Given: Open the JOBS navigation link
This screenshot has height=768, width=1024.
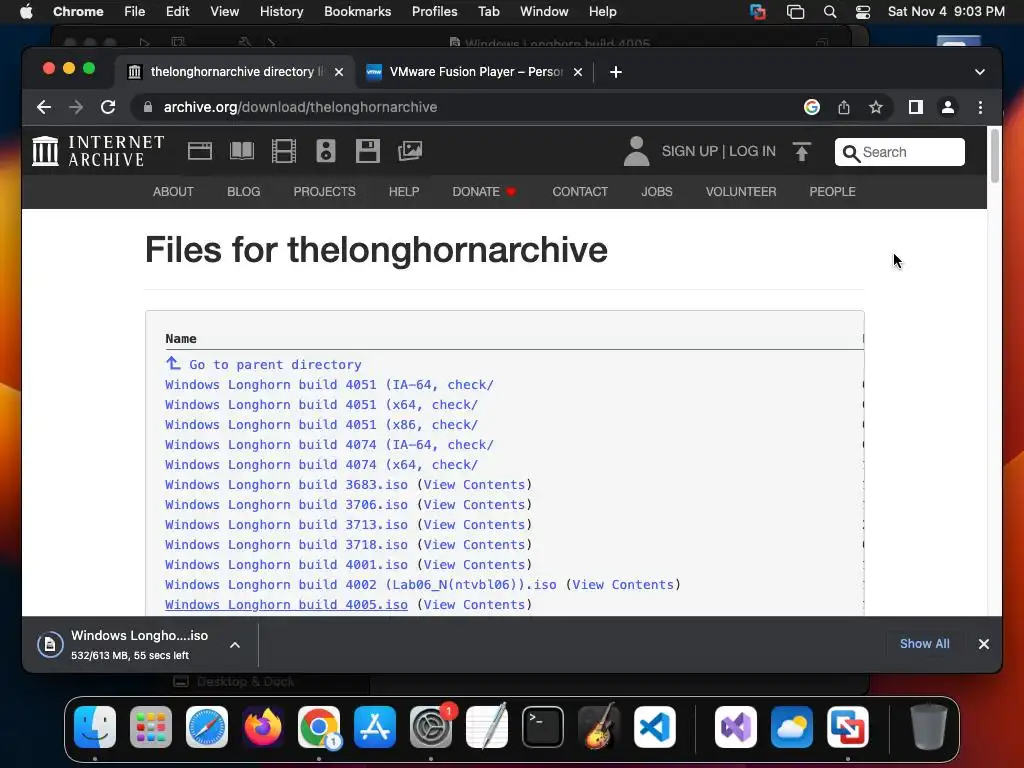Looking at the screenshot, I should [656, 191].
